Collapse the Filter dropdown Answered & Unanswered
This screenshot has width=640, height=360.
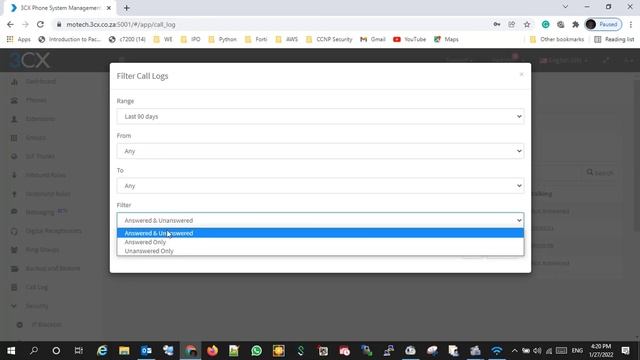(x=320, y=220)
